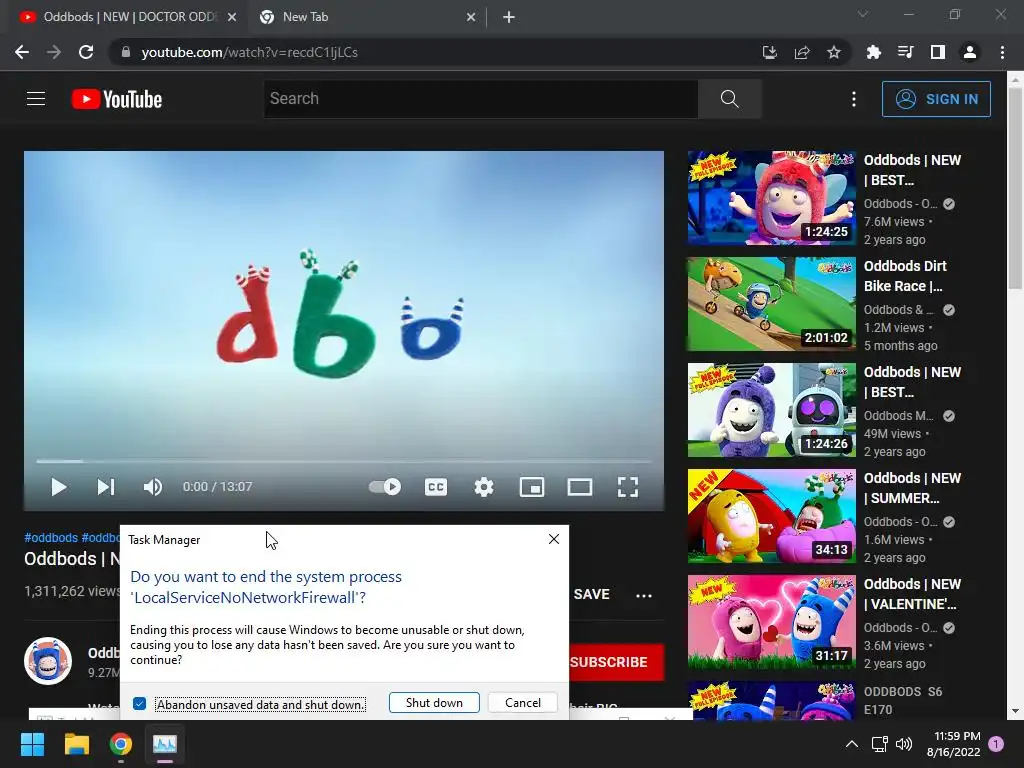Close the Task Manager dialog with X
Viewport: 1024px width, 768px height.
pos(554,539)
